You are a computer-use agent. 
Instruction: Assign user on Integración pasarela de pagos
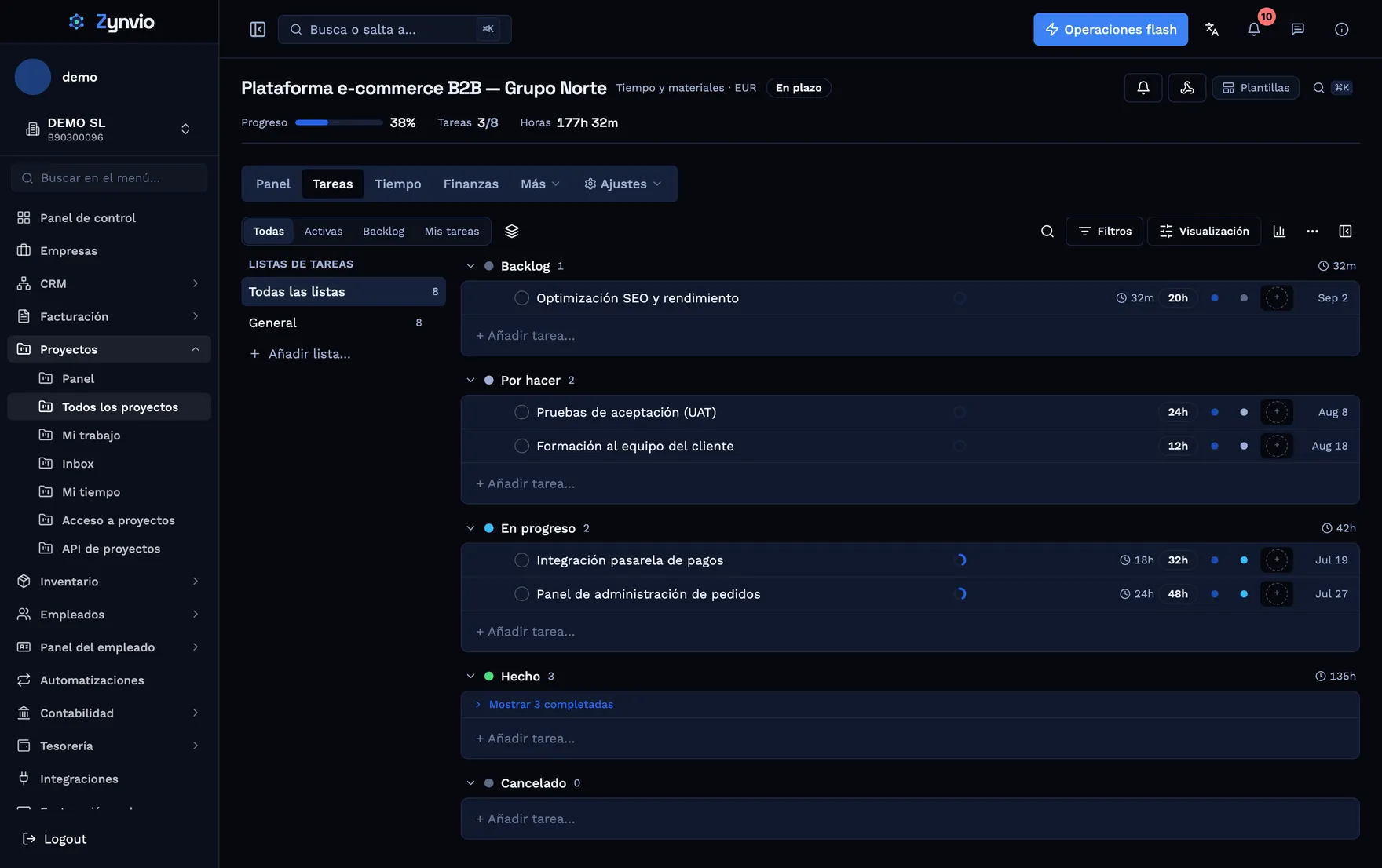point(1277,560)
